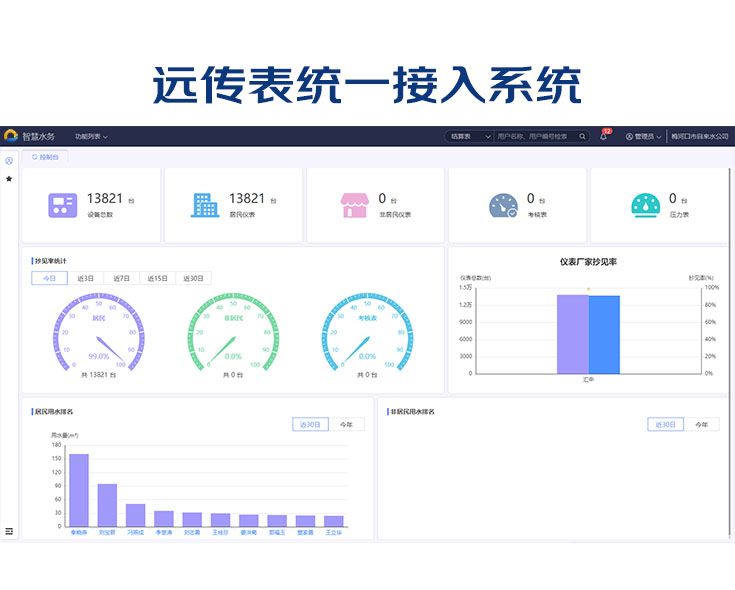Click the 非居民仪表 pink shop icon
The height and width of the screenshot is (590, 735).
(x=355, y=205)
